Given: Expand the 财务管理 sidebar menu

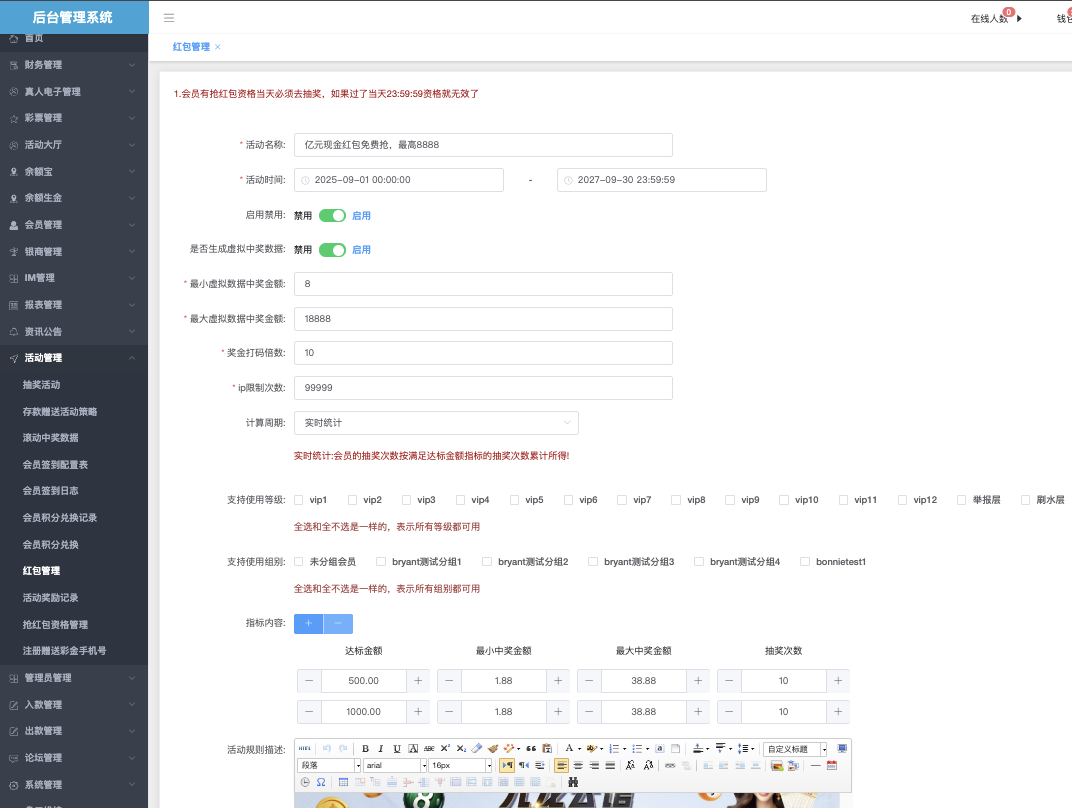Looking at the screenshot, I should point(74,65).
